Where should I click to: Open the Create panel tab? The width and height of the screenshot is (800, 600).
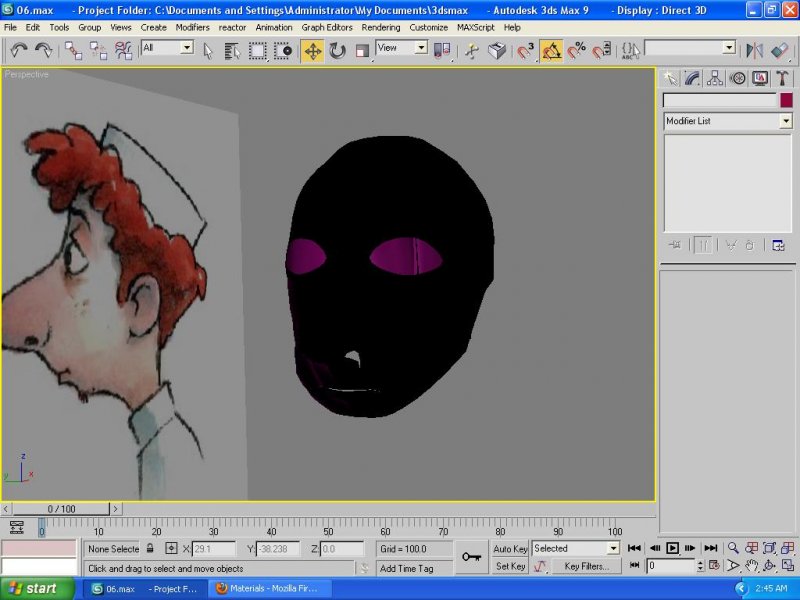(x=670, y=78)
